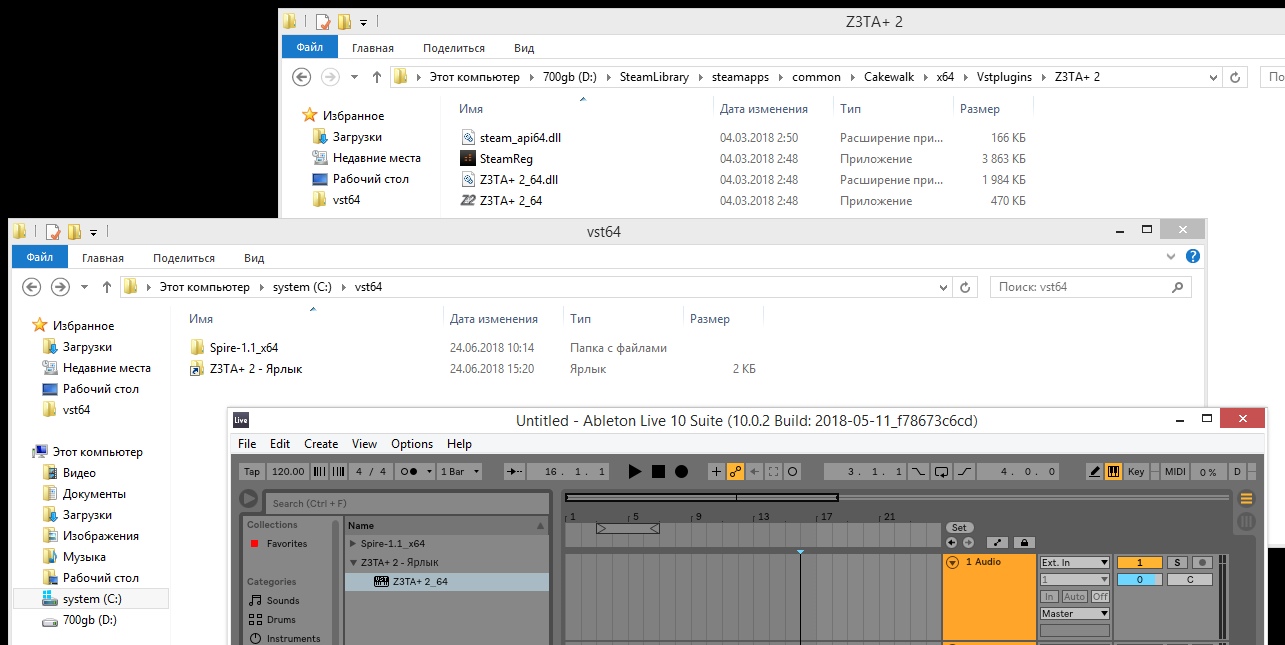The image size is (1285, 645).
Task: Open the Help menu in Ableton
Action: 459,444
